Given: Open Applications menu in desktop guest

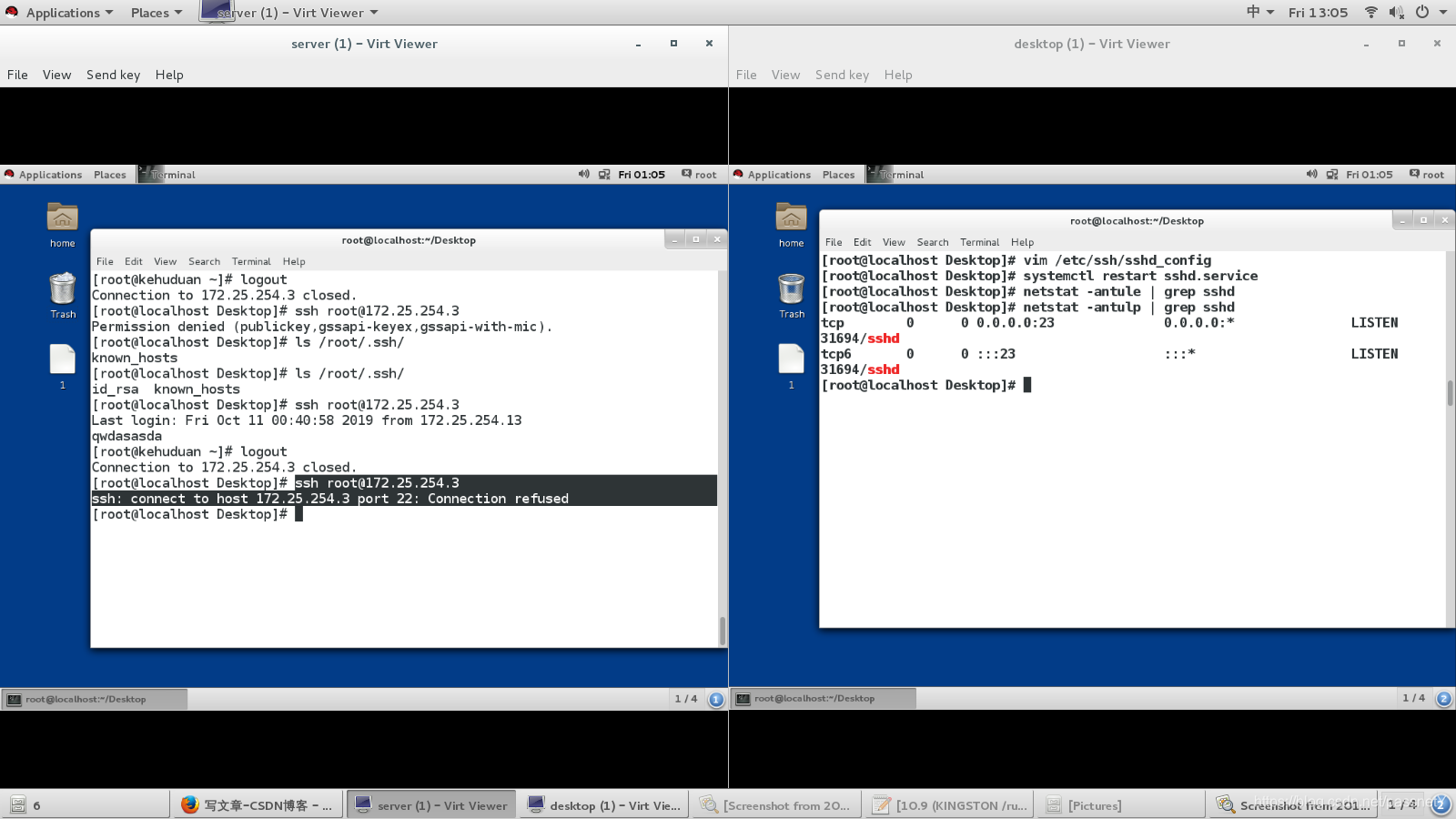Looking at the screenshot, I should click(772, 175).
